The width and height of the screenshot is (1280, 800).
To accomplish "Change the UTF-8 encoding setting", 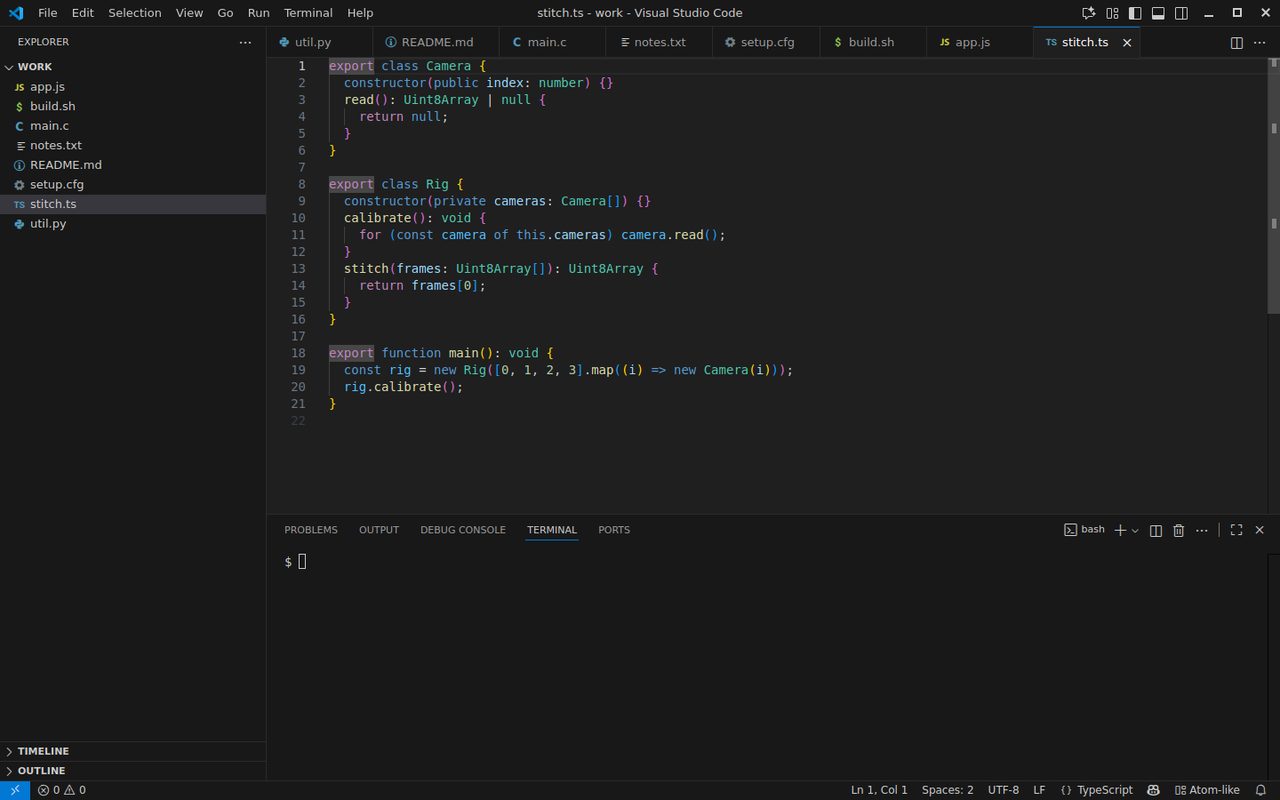I will (1003, 790).
